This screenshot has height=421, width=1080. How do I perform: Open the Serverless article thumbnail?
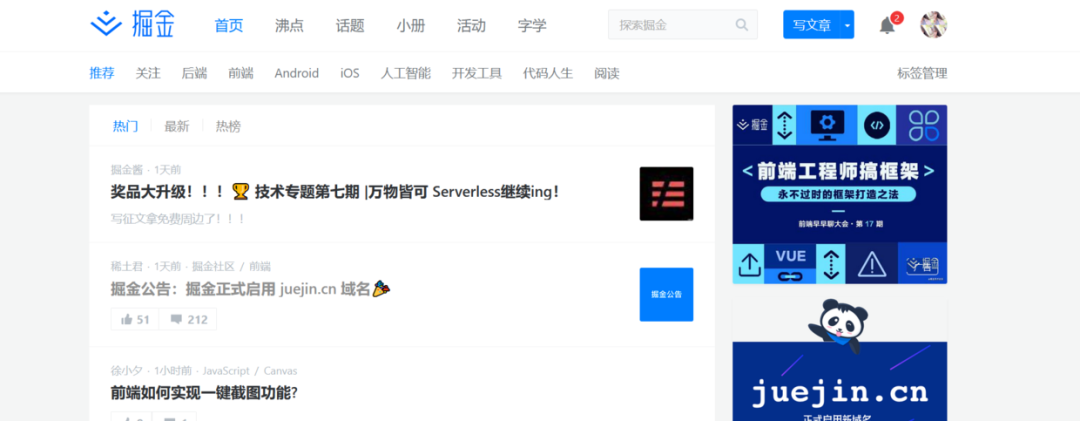tap(666, 194)
